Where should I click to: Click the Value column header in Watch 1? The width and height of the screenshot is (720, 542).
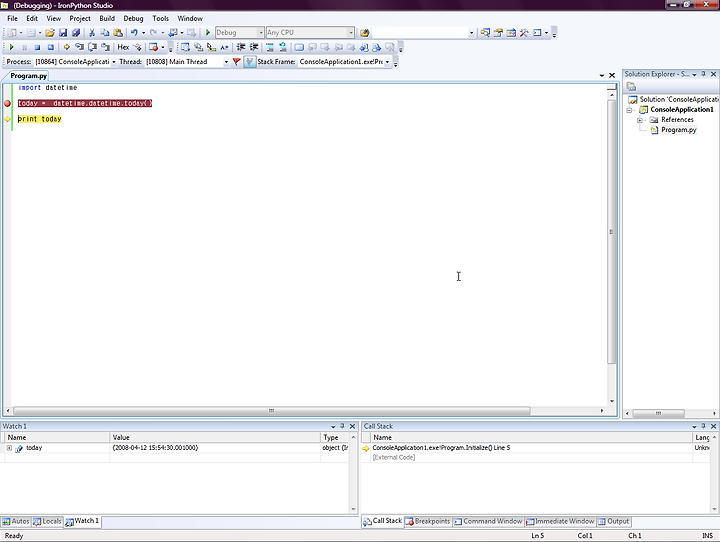coord(215,438)
